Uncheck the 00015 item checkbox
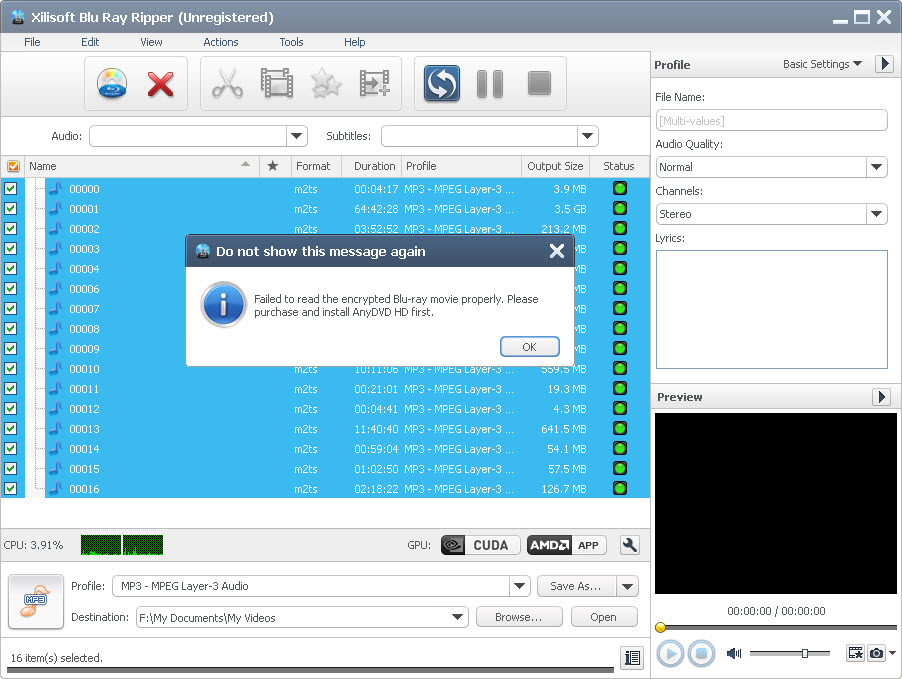The height and width of the screenshot is (679, 902). tap(10, 469)
